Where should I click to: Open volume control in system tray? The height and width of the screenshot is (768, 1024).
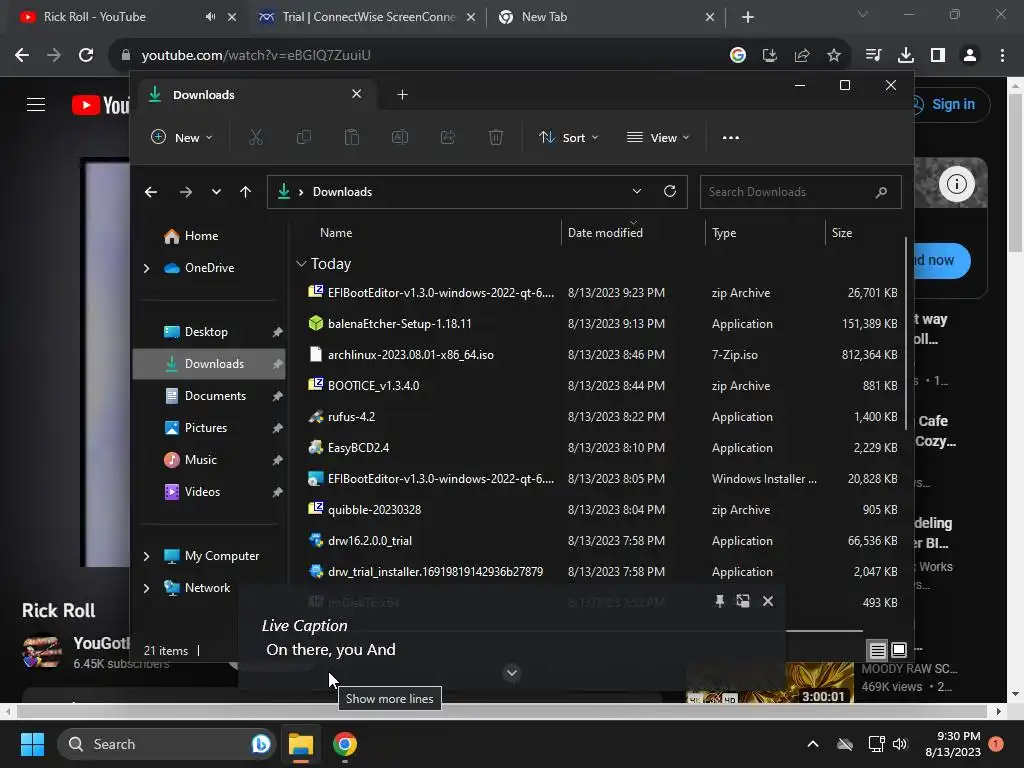[900, 744]
